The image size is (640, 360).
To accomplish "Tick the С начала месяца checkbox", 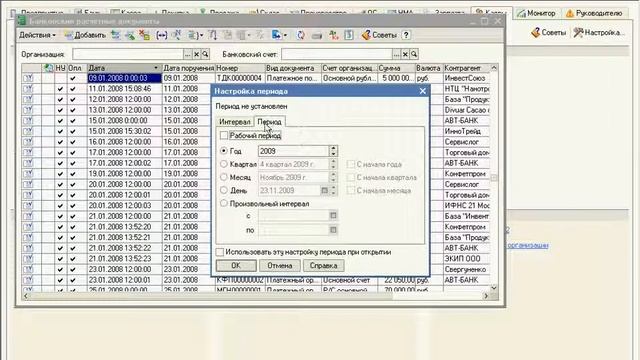I will (351, 190).
